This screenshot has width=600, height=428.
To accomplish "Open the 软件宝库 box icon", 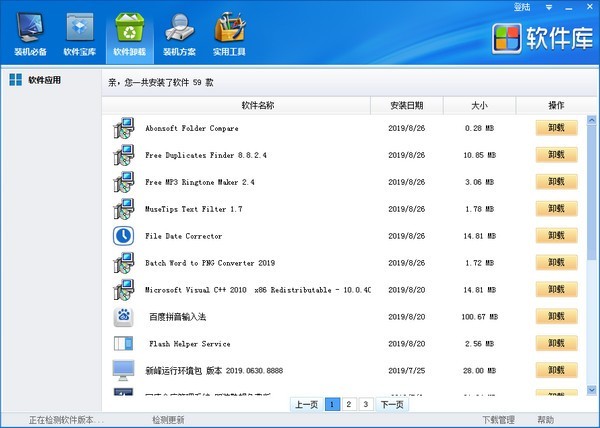I will point(80,28).
